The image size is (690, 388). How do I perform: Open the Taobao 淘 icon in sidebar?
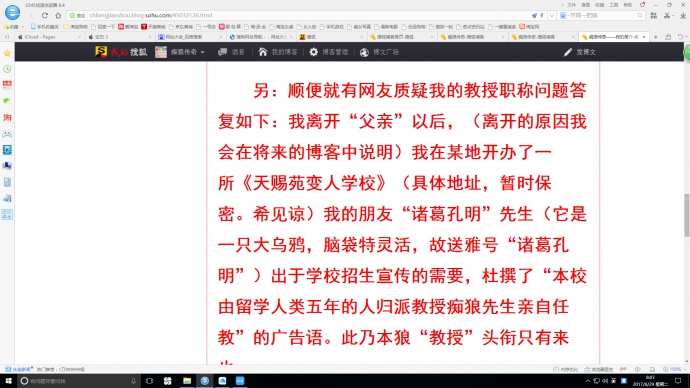[7, 117]
